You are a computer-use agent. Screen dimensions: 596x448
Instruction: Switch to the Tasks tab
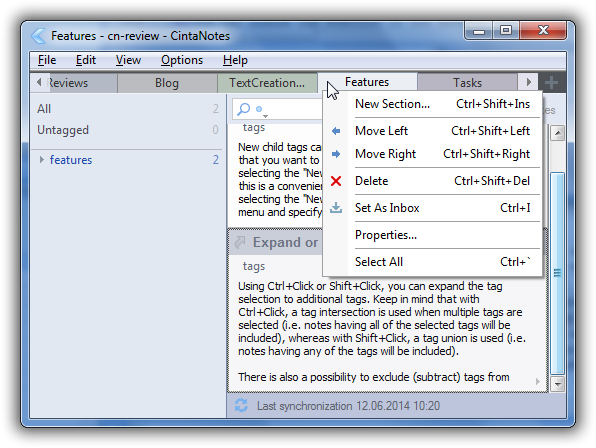467,83
